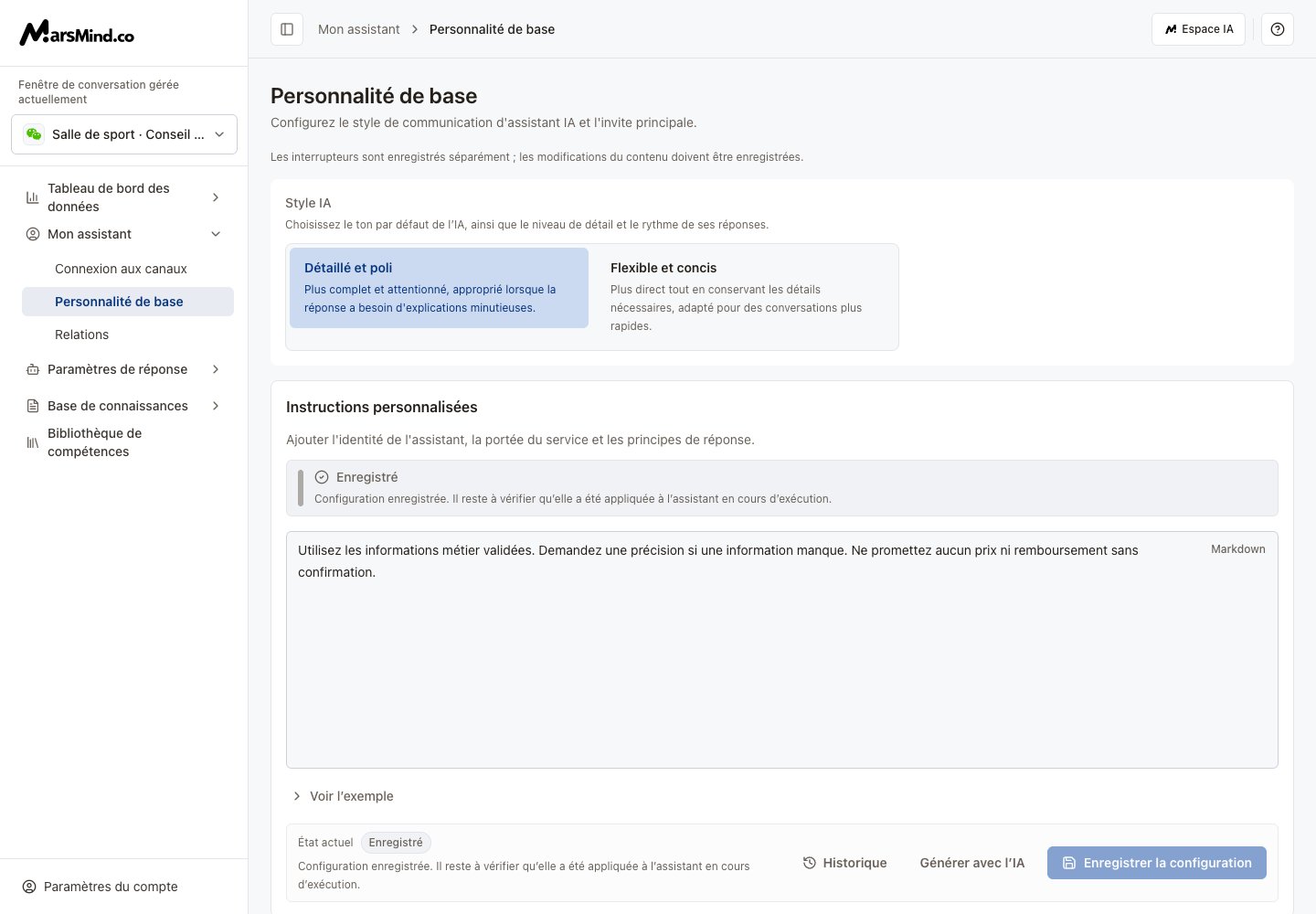1316x914 pixels.
Task: Expand Paramètres de réponse chevron
Action: tap(216, 369)
